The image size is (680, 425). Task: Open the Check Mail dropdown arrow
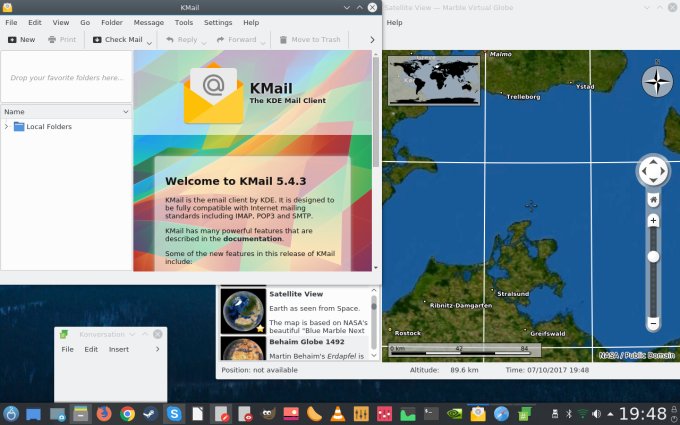151,41
